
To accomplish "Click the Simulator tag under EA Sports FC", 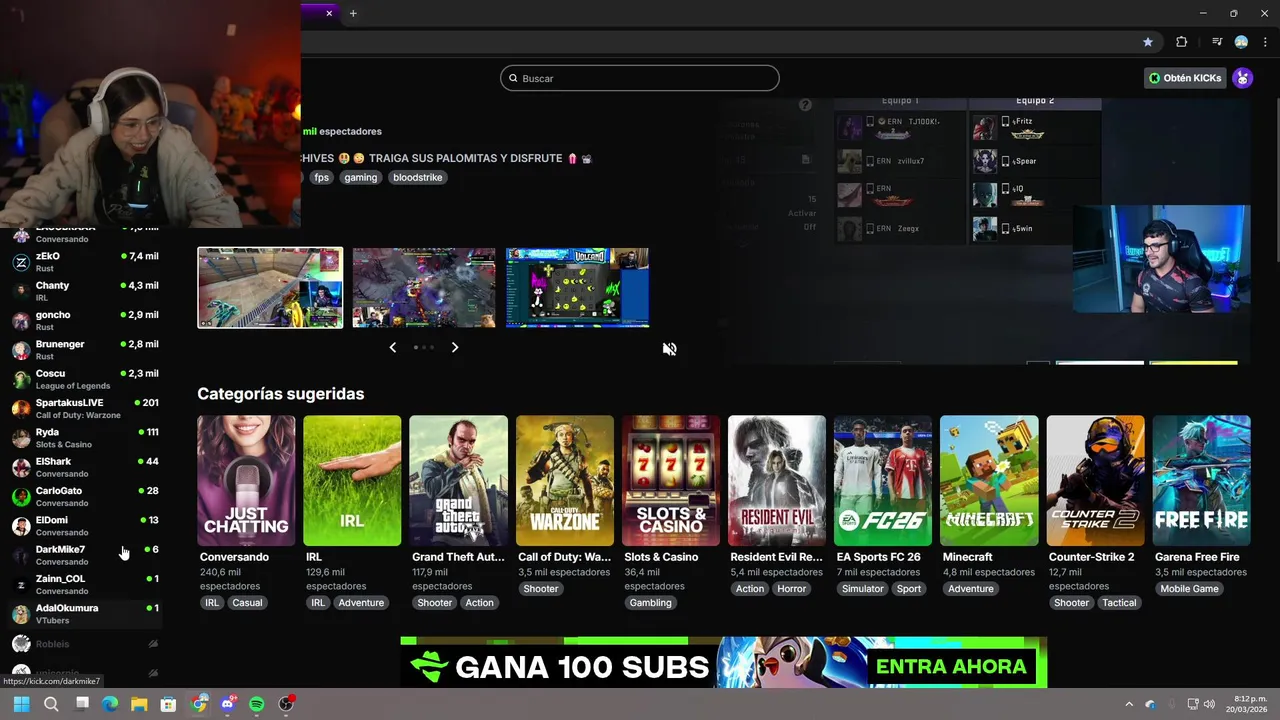I will coord(863,589).
